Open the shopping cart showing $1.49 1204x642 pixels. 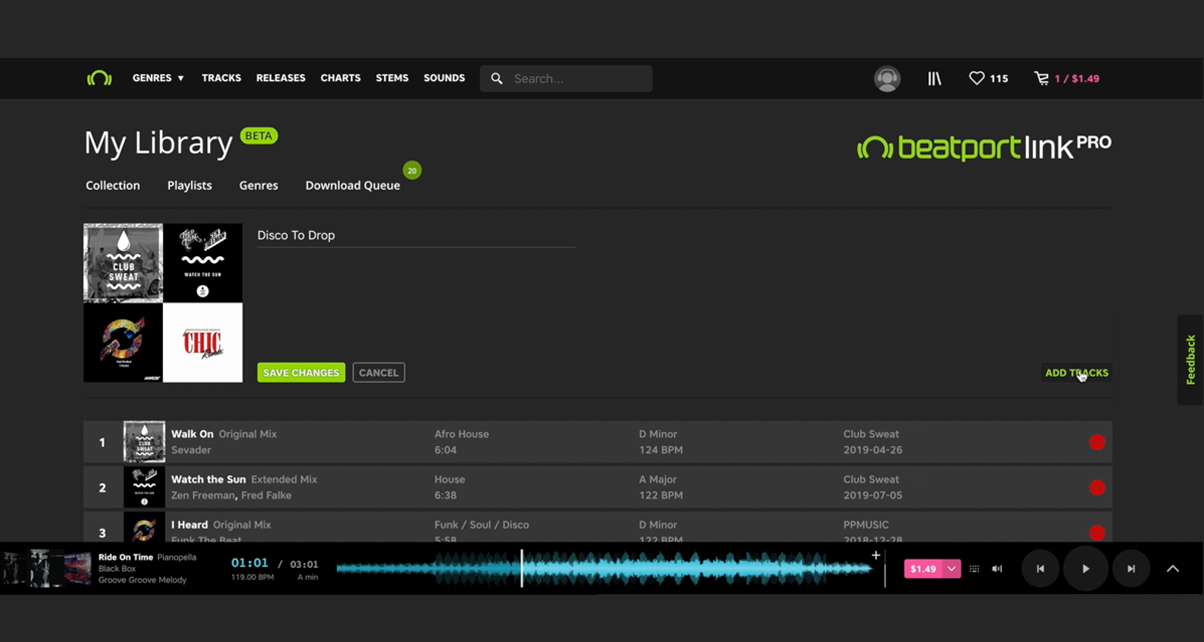[1067, 78]
